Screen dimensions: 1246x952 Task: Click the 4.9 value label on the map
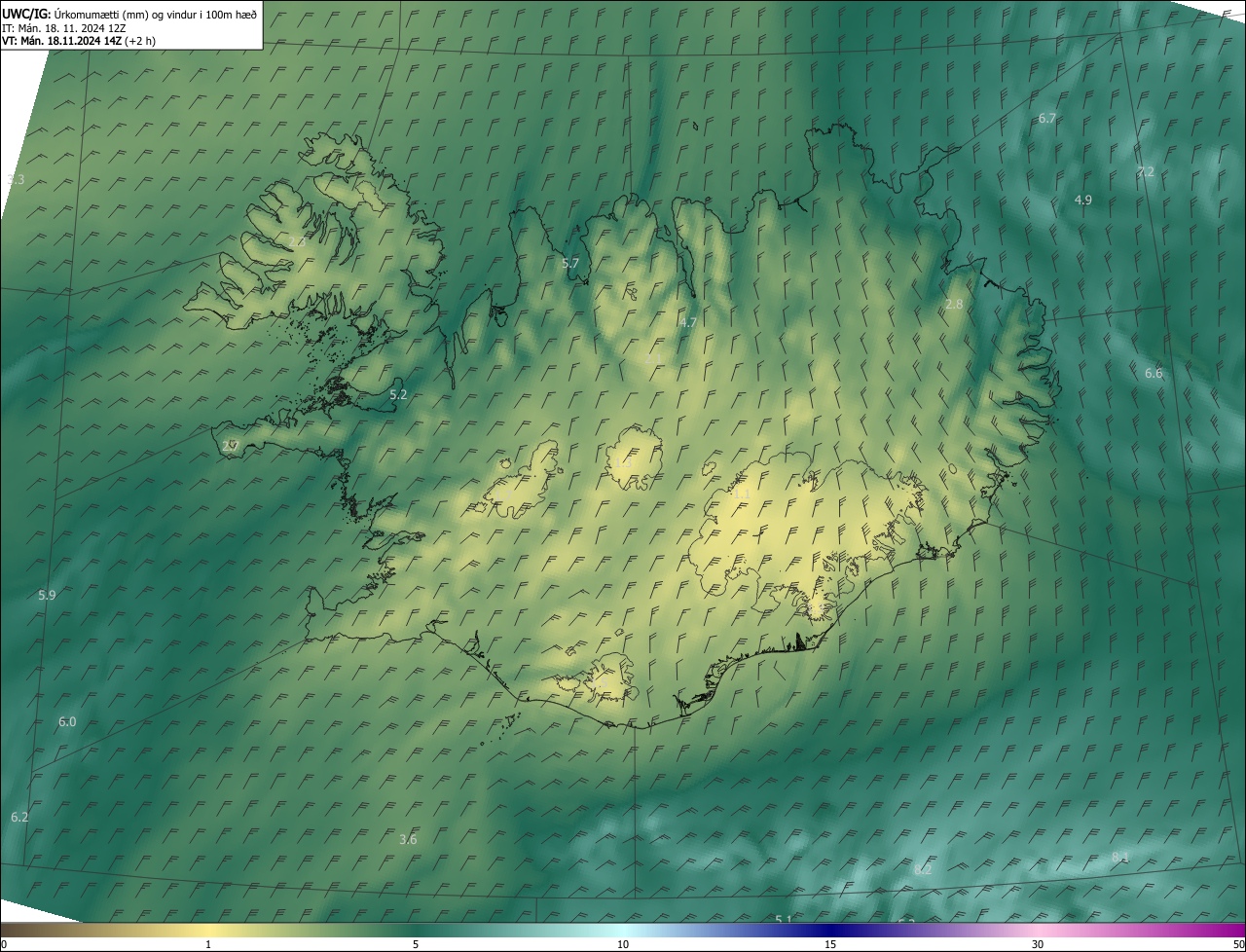pos(1082,200)
